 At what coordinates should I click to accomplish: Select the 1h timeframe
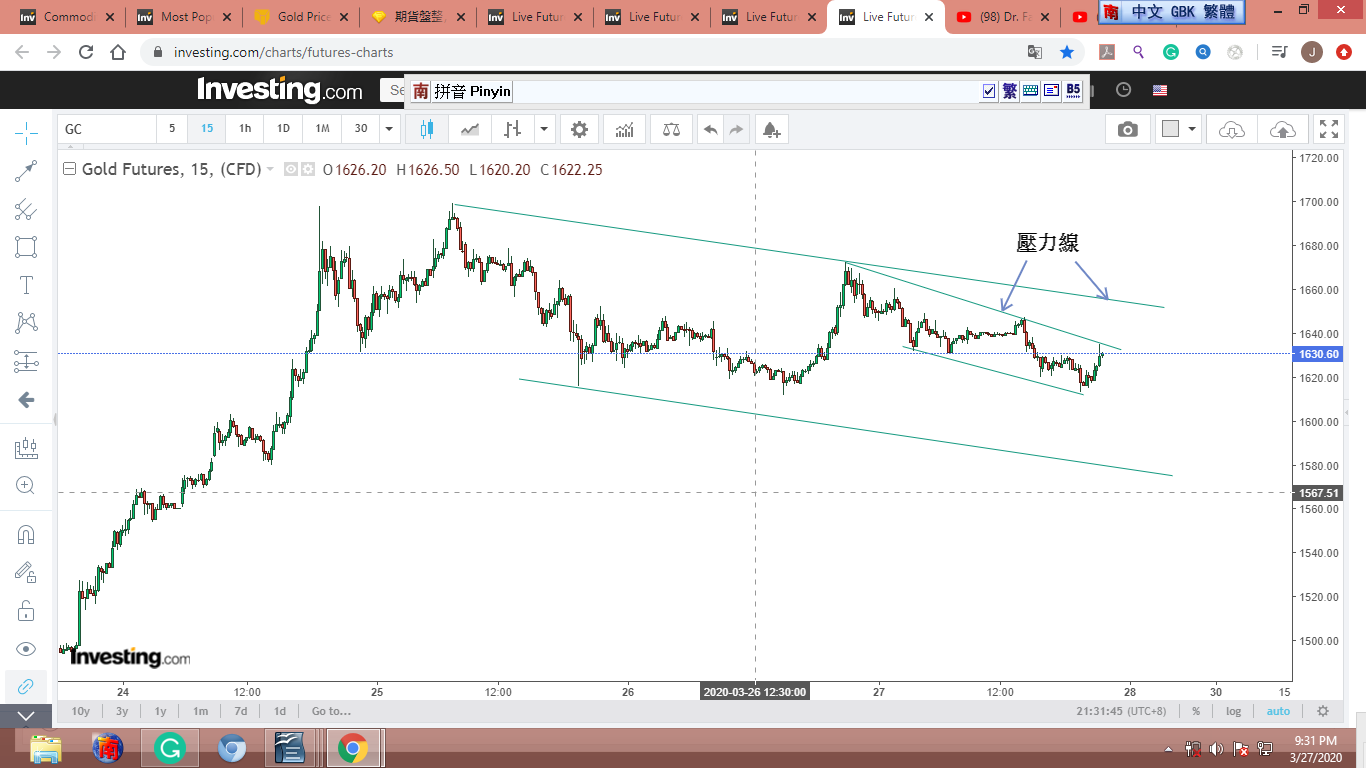point(245,128)
